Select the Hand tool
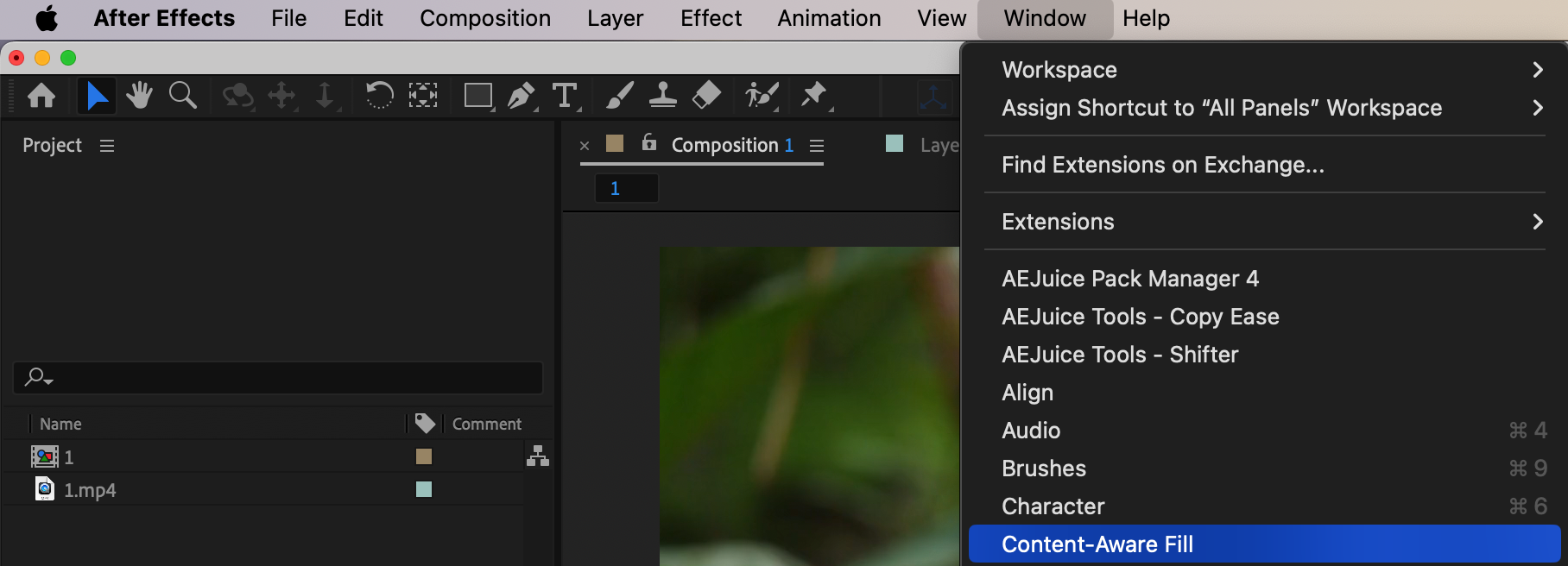 click(x=139, y=95)
